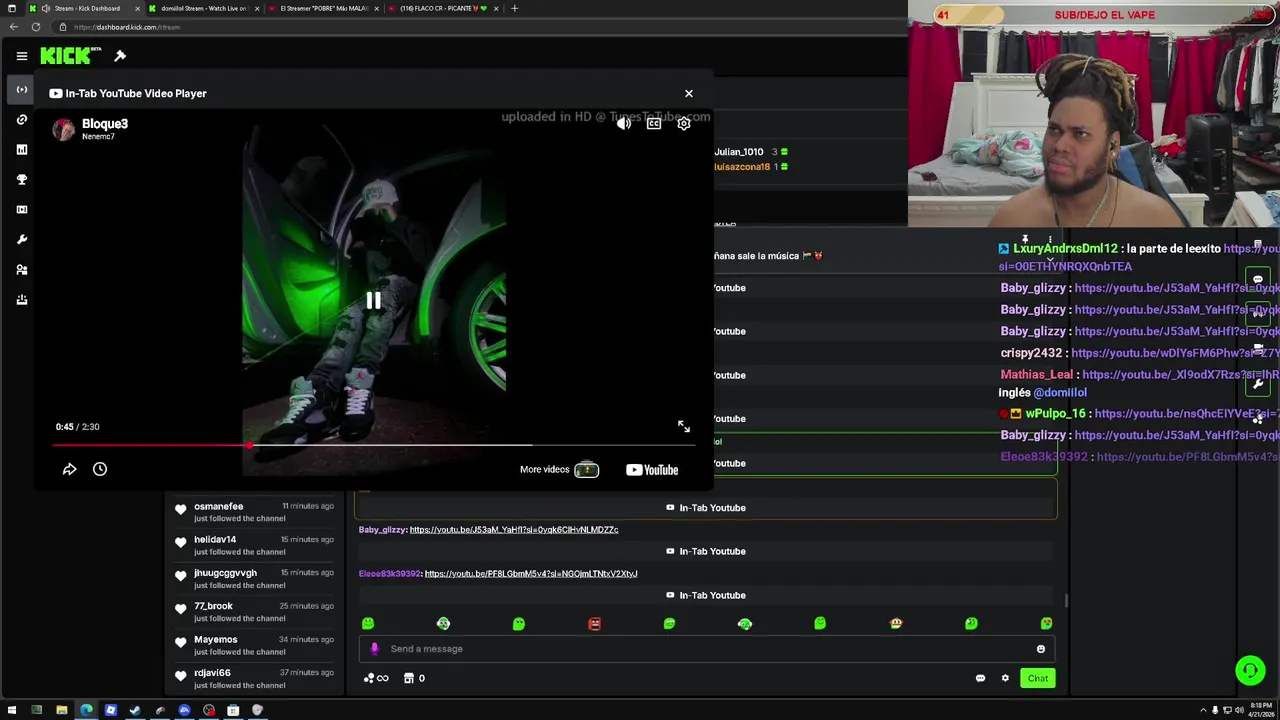Play In-Tab Youtube above Baby_glizzy's chat message
Viewport: 1280px width, 720px height.
click(x=706, y=508)
